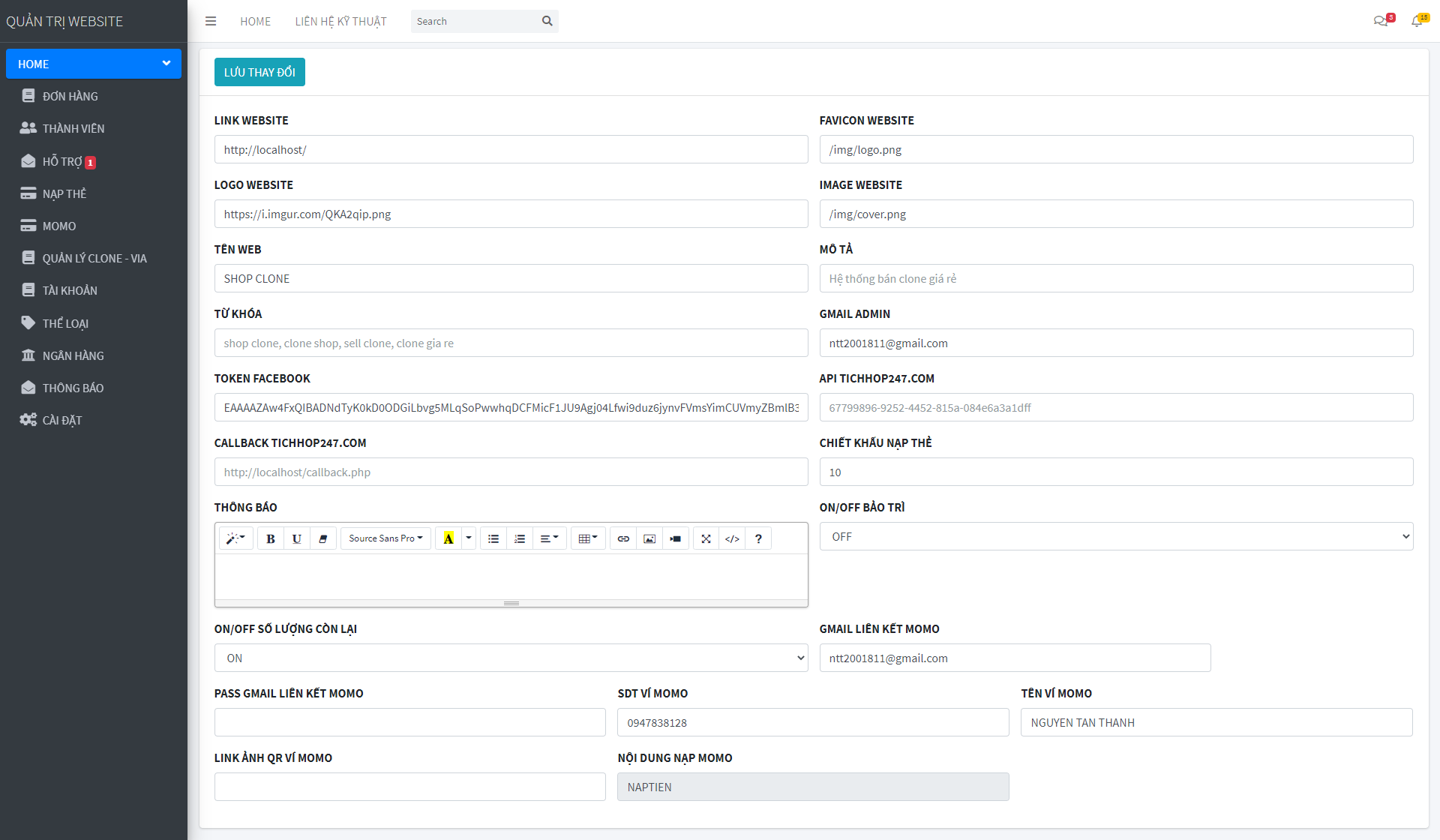1440x840 pixels.
Task: Click the LƯU THAY ĐỔI button
Action: (259, 72)
